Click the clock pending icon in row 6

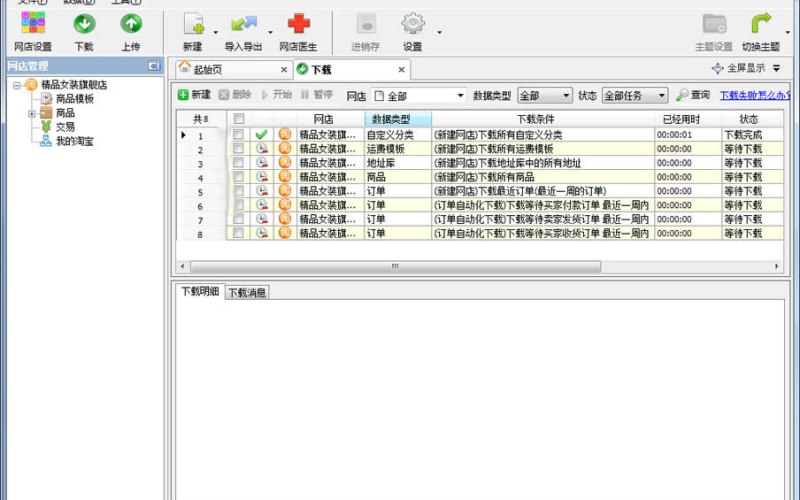click(261, 205)
